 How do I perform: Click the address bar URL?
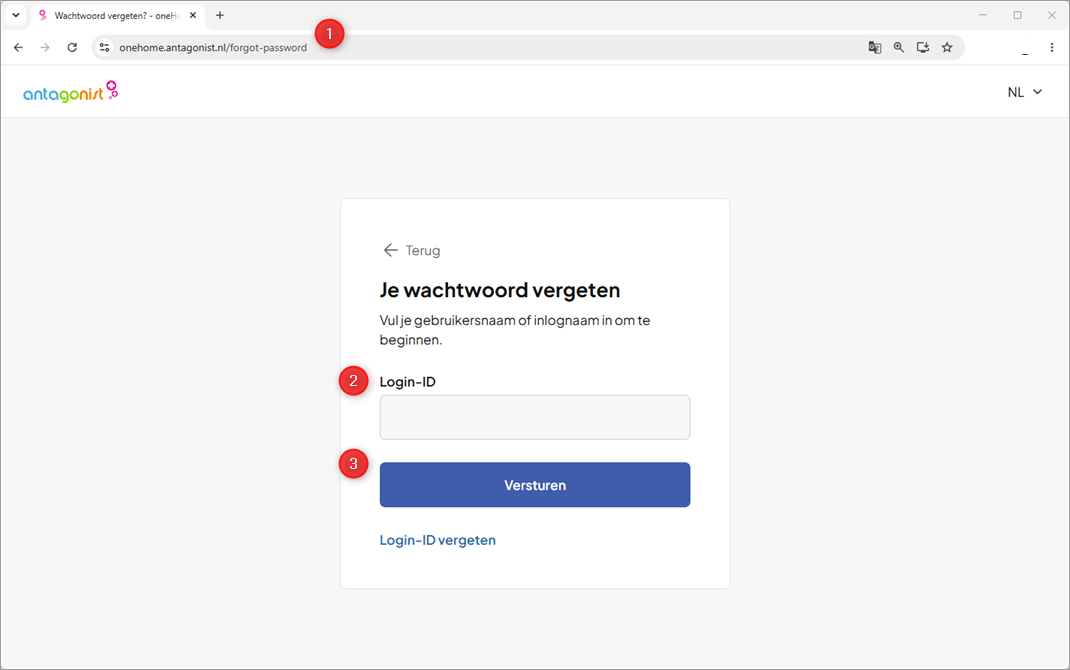point(213,48)
